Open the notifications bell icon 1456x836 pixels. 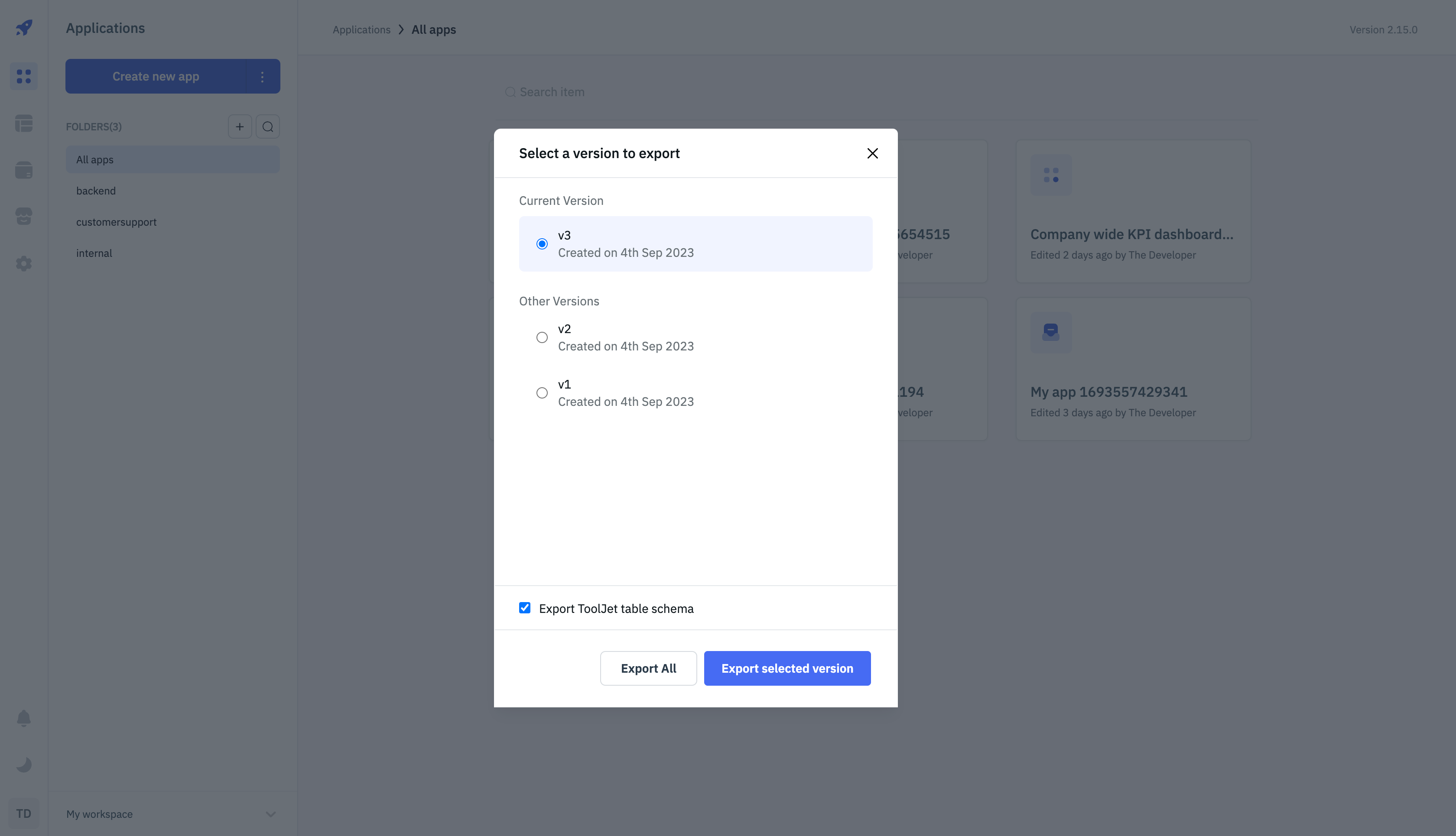[x=23, y=718]
